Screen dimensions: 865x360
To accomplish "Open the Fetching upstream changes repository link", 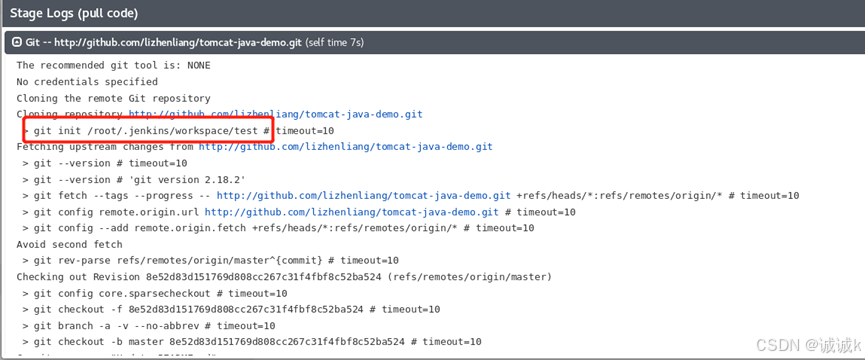I will tap(345, 147).
